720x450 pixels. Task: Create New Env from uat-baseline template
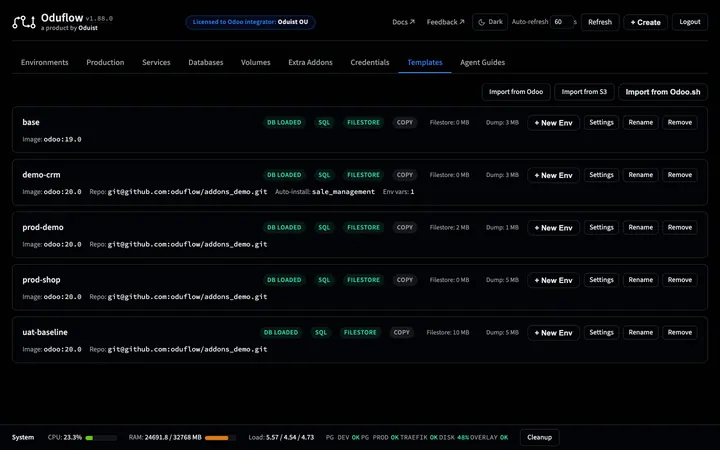pyautogui.click(x=553, y=332)
